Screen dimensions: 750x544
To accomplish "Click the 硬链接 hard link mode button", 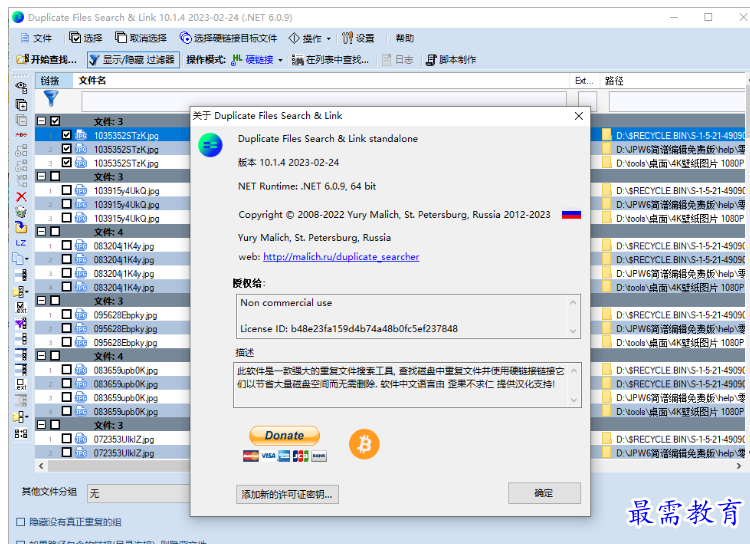I will click(252, 60).
